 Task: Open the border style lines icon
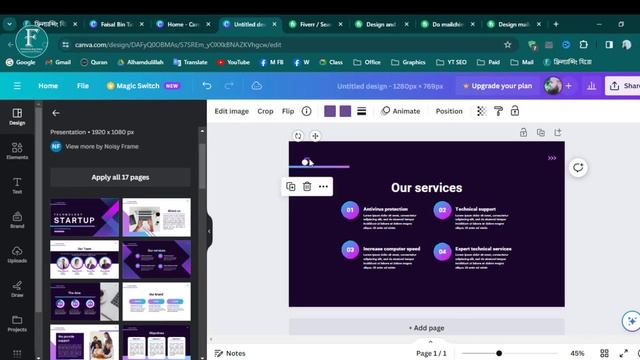[x=362, y=111]
